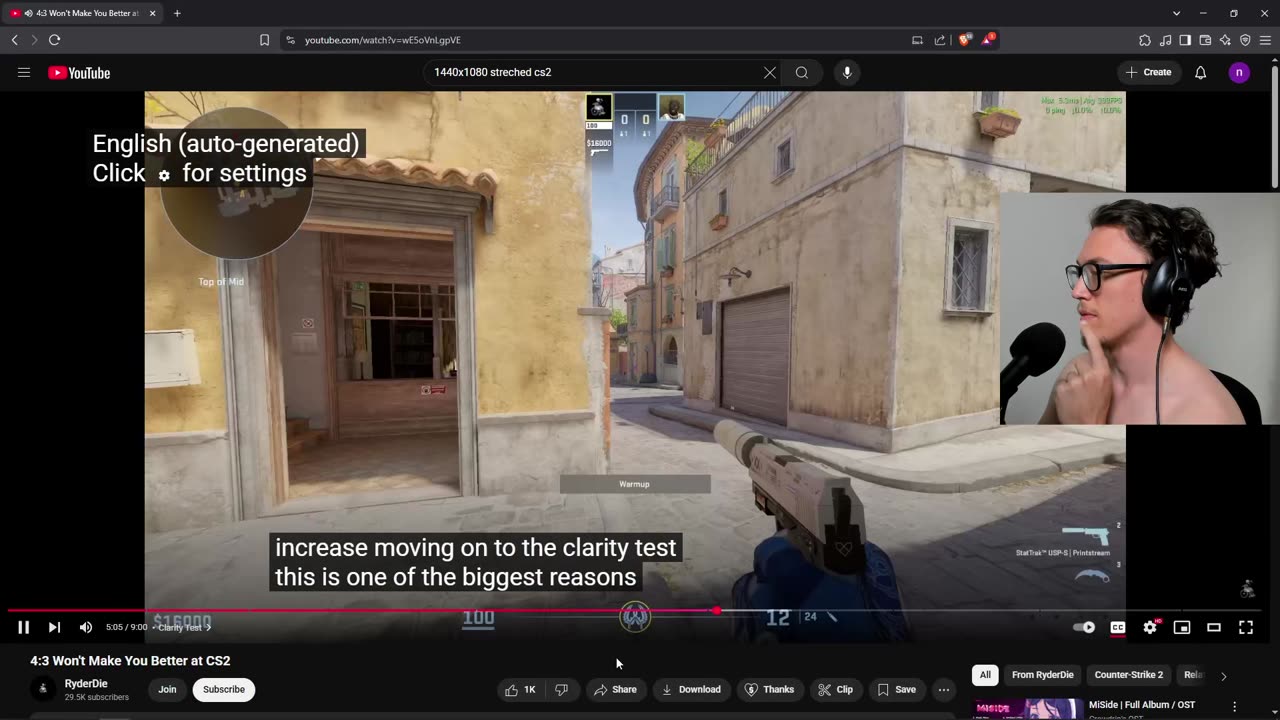Open RyderDie channel name link
1280x720 pixels.
coord(86,684)
